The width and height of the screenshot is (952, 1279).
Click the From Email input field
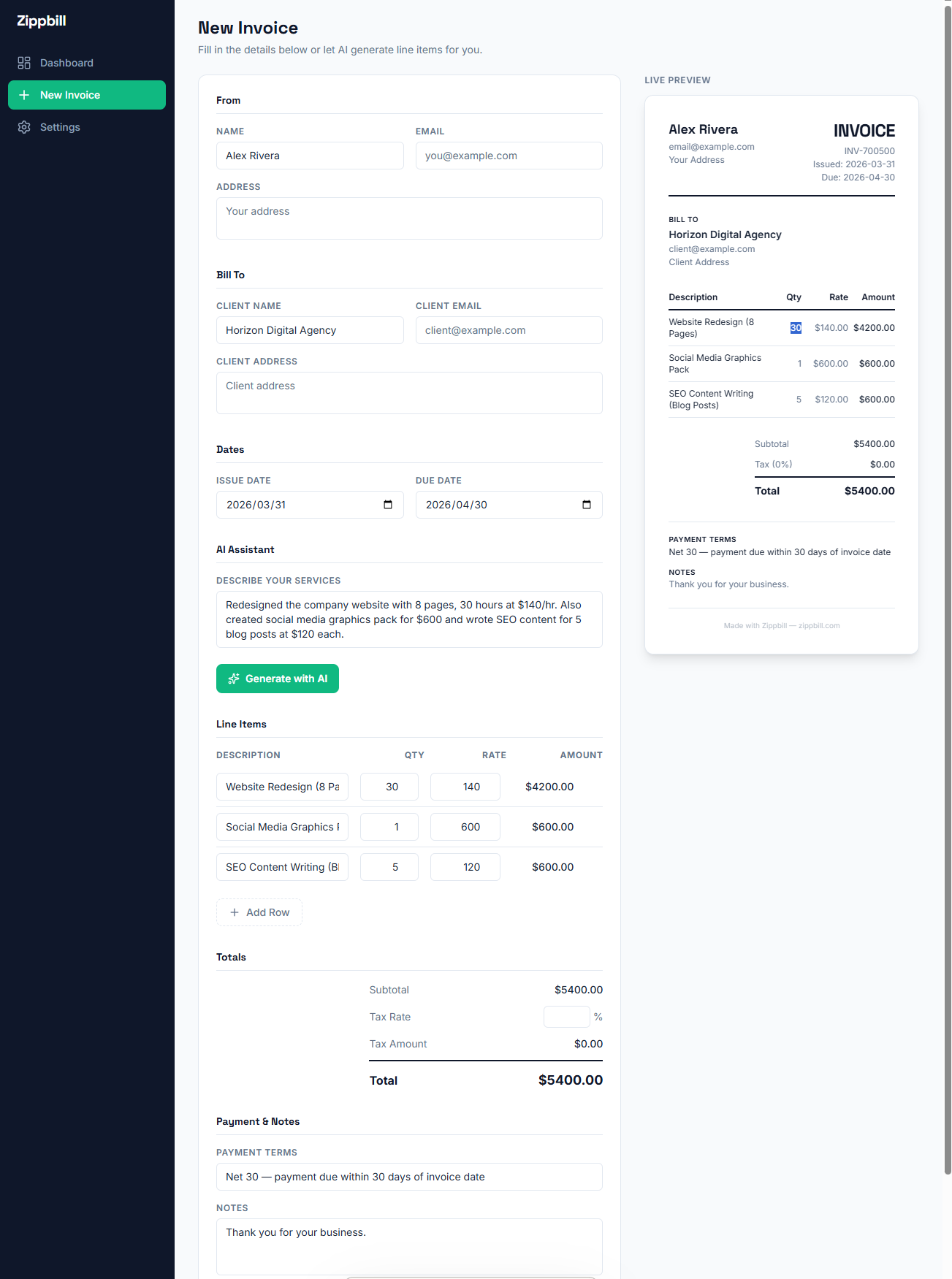tap(509, 156)
